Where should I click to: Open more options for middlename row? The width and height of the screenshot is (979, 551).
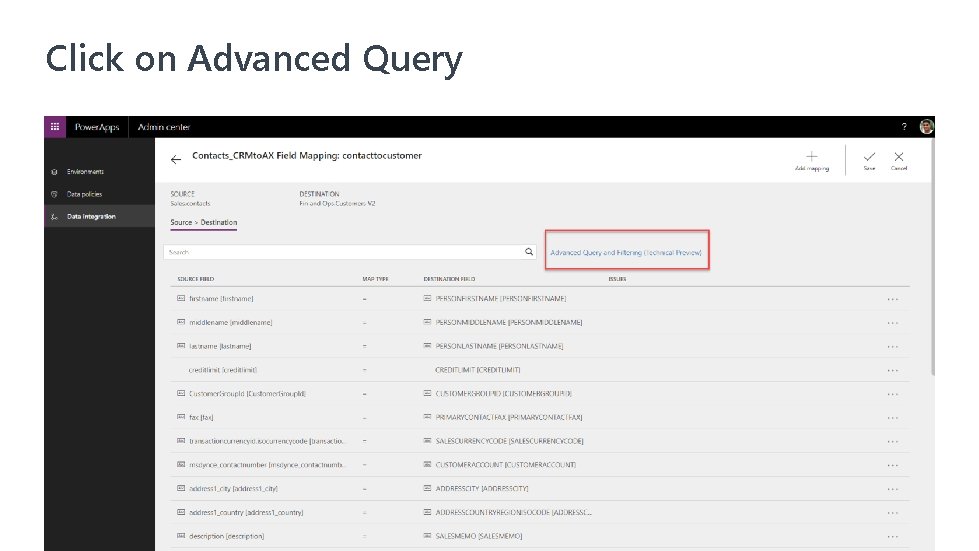[x=892, y=323]
